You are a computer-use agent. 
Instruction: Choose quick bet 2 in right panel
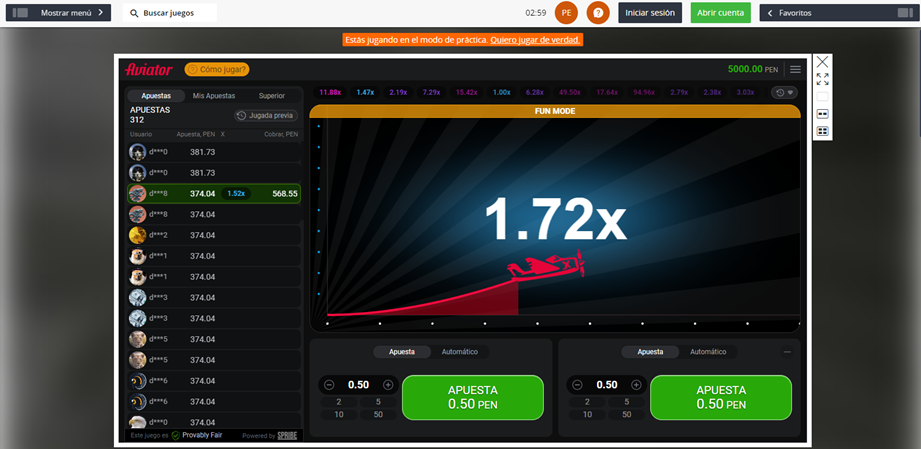587,402
